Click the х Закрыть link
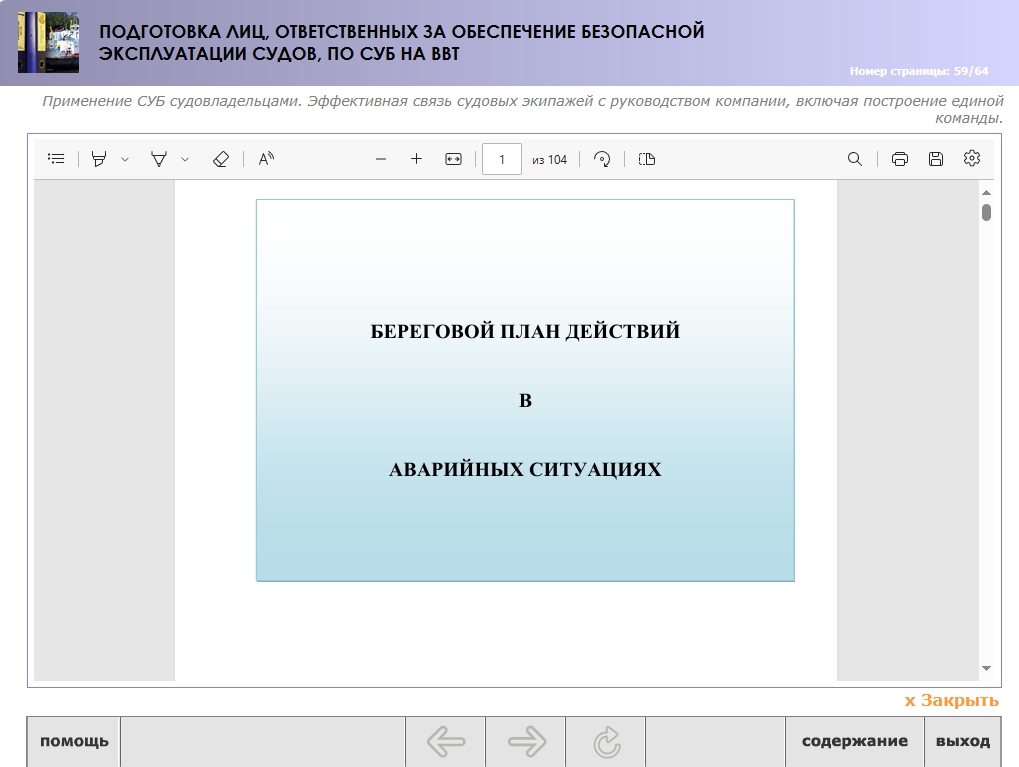Image resolution: width=1019 pixels, height=767 pixels. [x=951, y=700]
